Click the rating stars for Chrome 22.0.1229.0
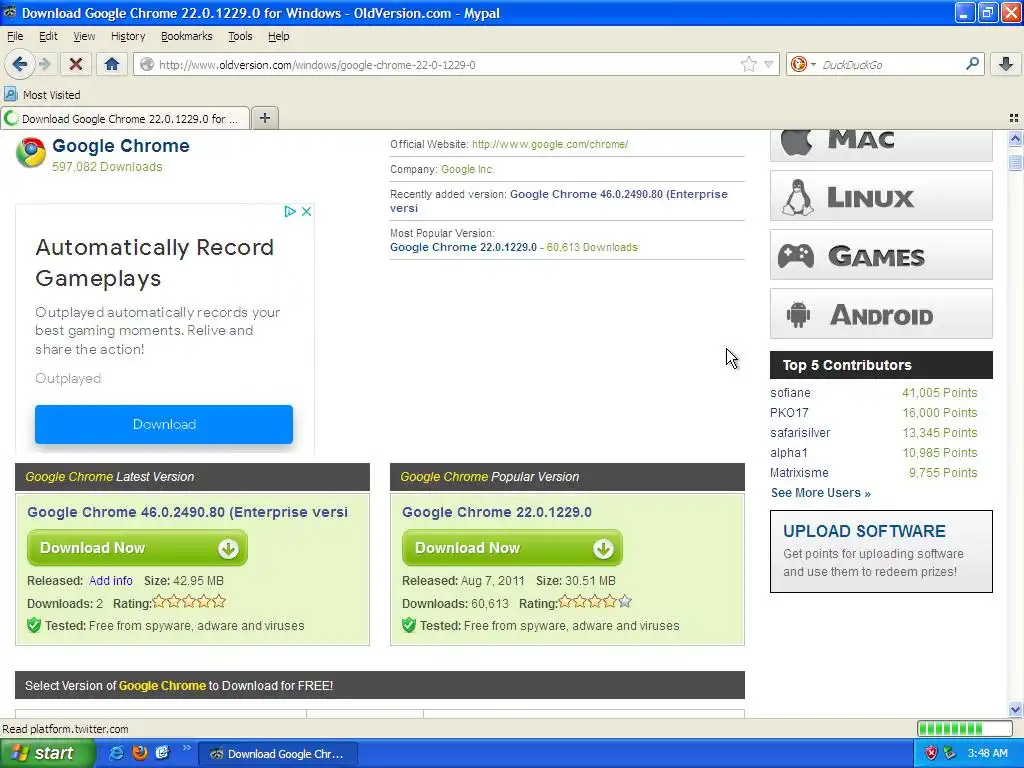This screenshot has width=1024, height=768. pos(596,601)
